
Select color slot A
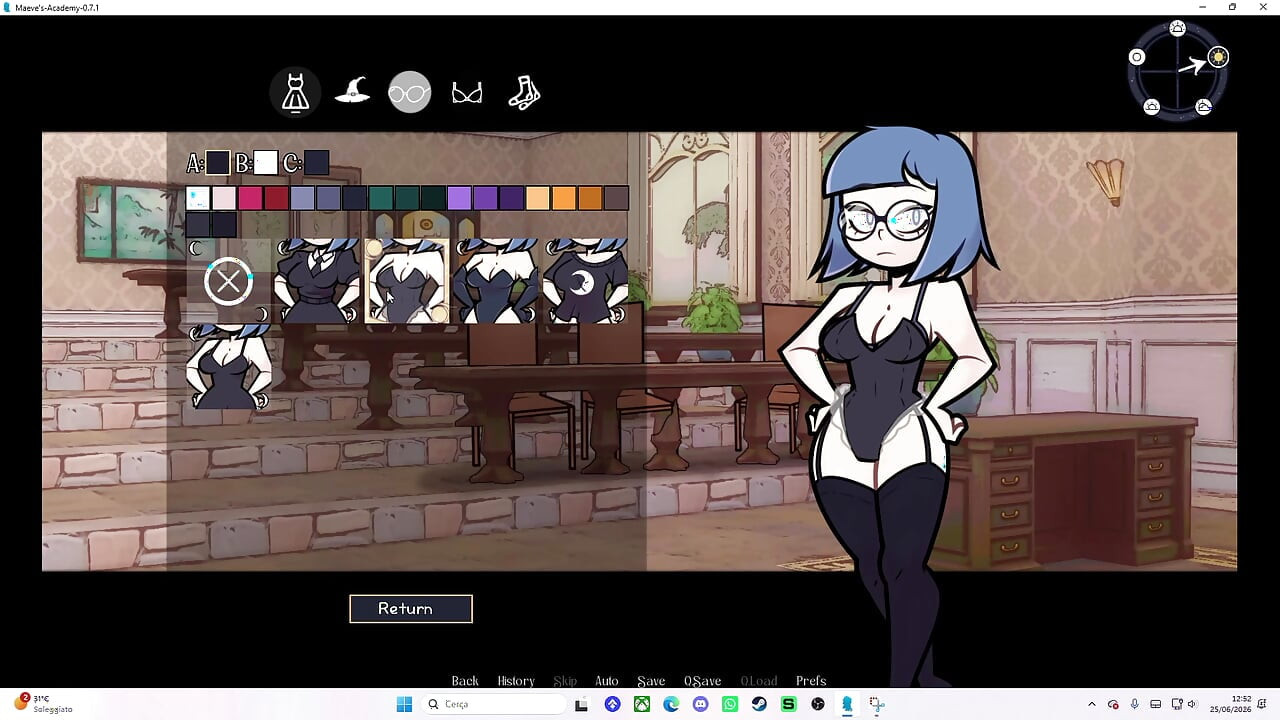pyautogui.click(x=218, y=163)
